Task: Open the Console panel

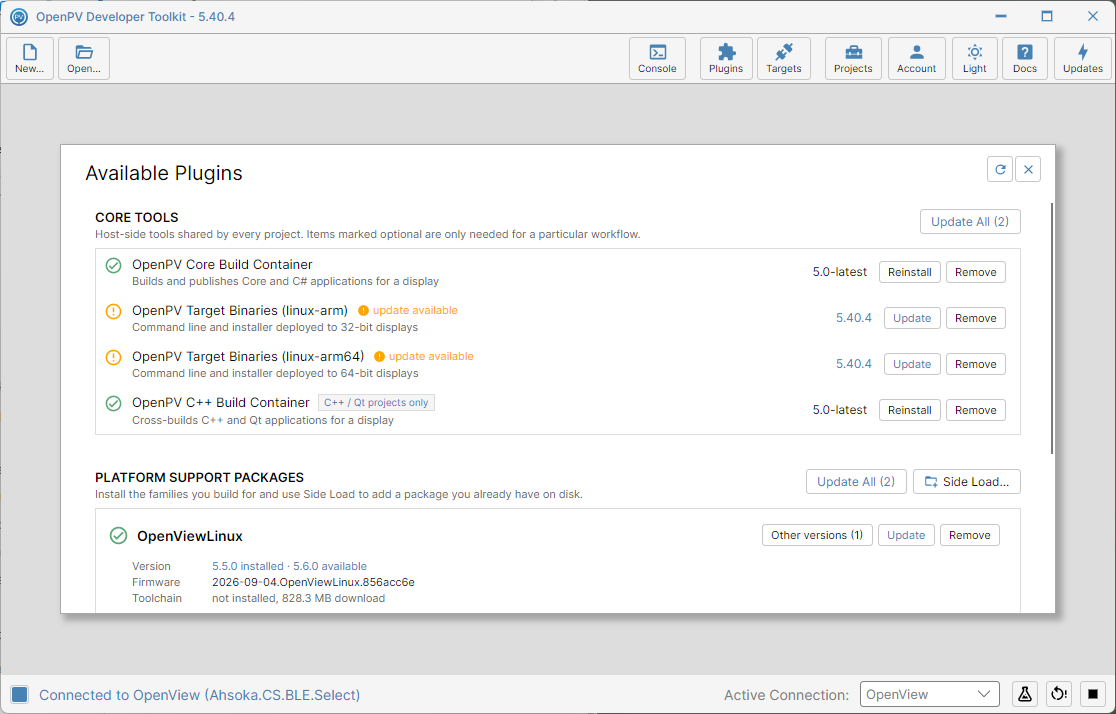Action: (657, 58)
